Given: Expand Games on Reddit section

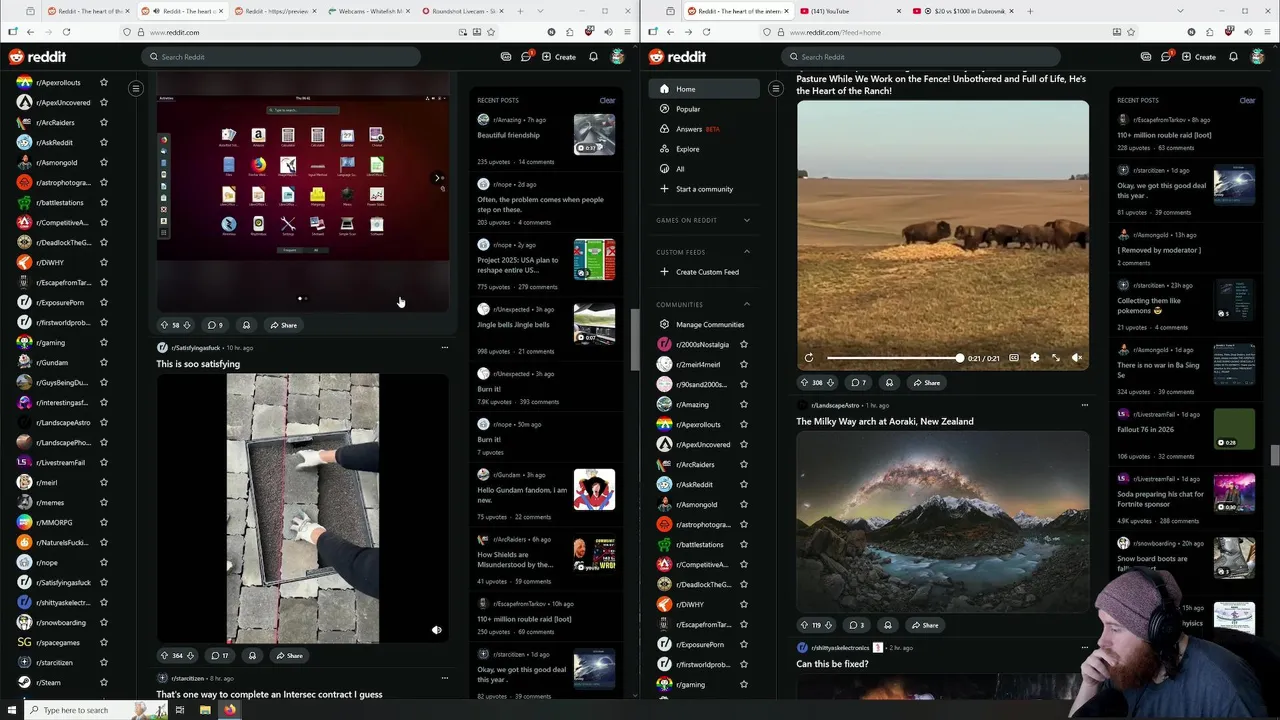Looking at the screenshot, I should click(x=746, y=220).
